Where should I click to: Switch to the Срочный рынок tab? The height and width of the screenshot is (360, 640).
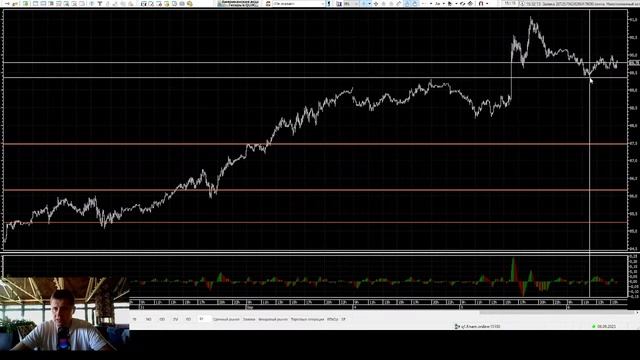tap(226, 319)
